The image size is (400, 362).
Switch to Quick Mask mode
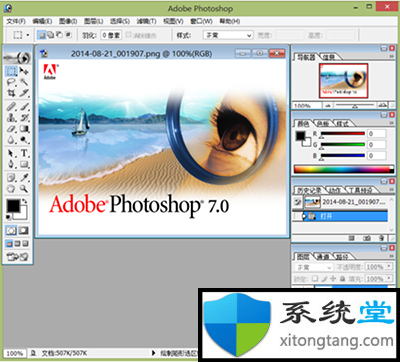pyautogui.click(x=24, y=230)
